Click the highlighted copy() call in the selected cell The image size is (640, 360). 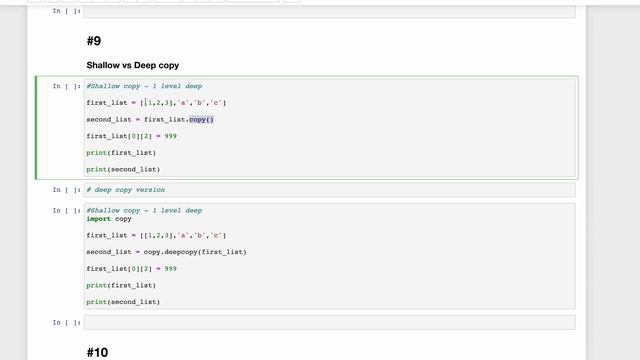(201, 119)
